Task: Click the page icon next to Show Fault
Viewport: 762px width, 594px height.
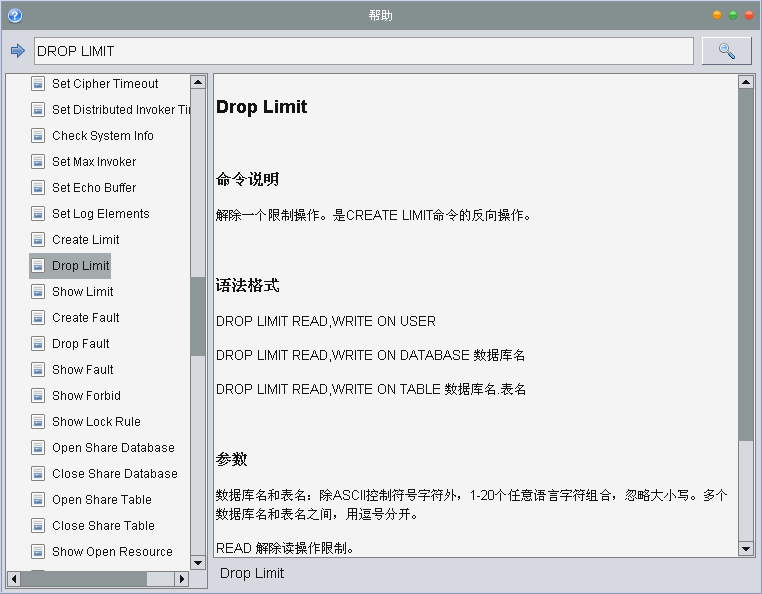Action: pyautogui.click(x=38, y=369)
